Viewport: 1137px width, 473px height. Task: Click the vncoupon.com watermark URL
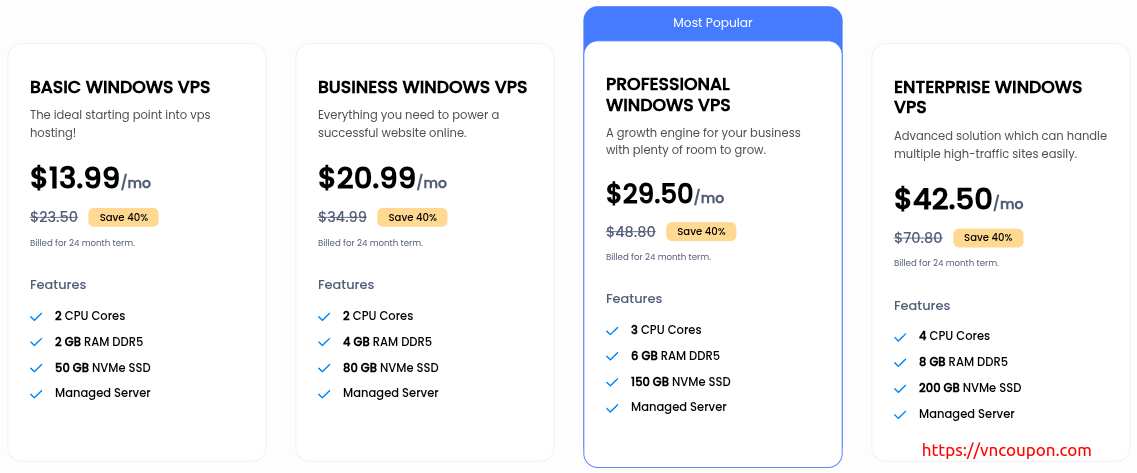1006,451
